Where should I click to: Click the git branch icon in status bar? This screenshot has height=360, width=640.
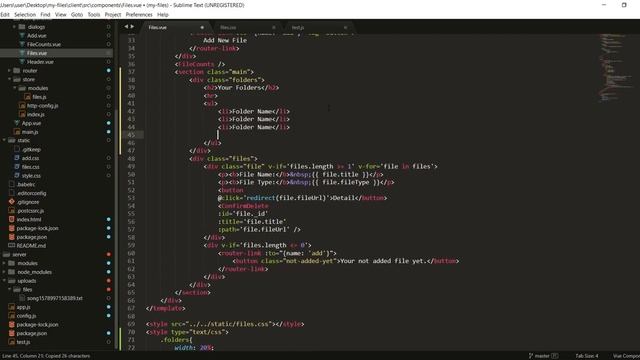[x=531, y=356]
